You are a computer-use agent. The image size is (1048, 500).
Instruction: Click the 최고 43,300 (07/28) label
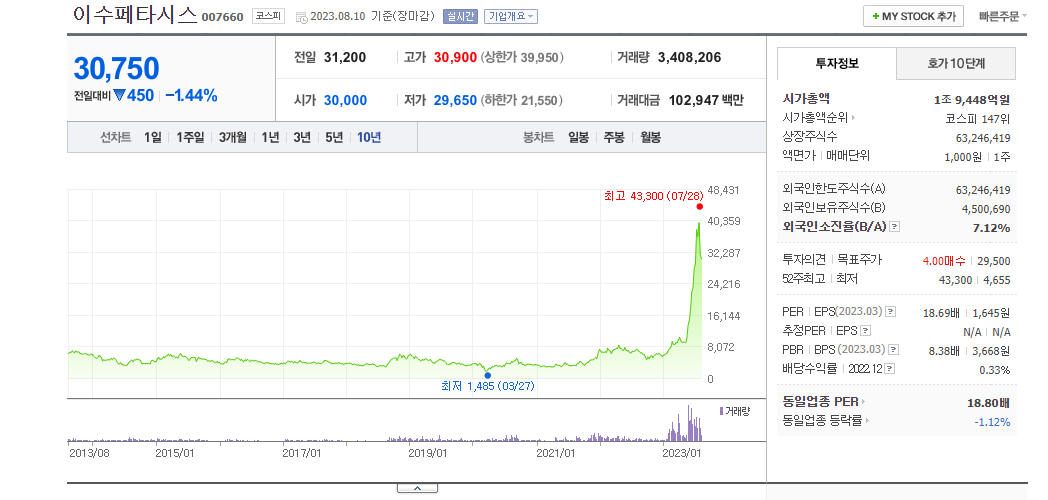[653, 196]
